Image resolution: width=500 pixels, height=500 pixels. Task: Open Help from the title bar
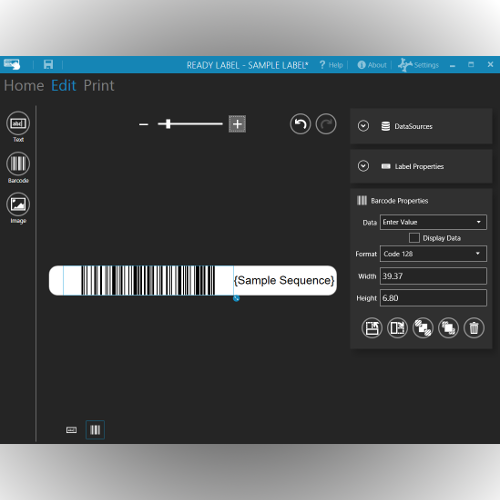point(331,65)
